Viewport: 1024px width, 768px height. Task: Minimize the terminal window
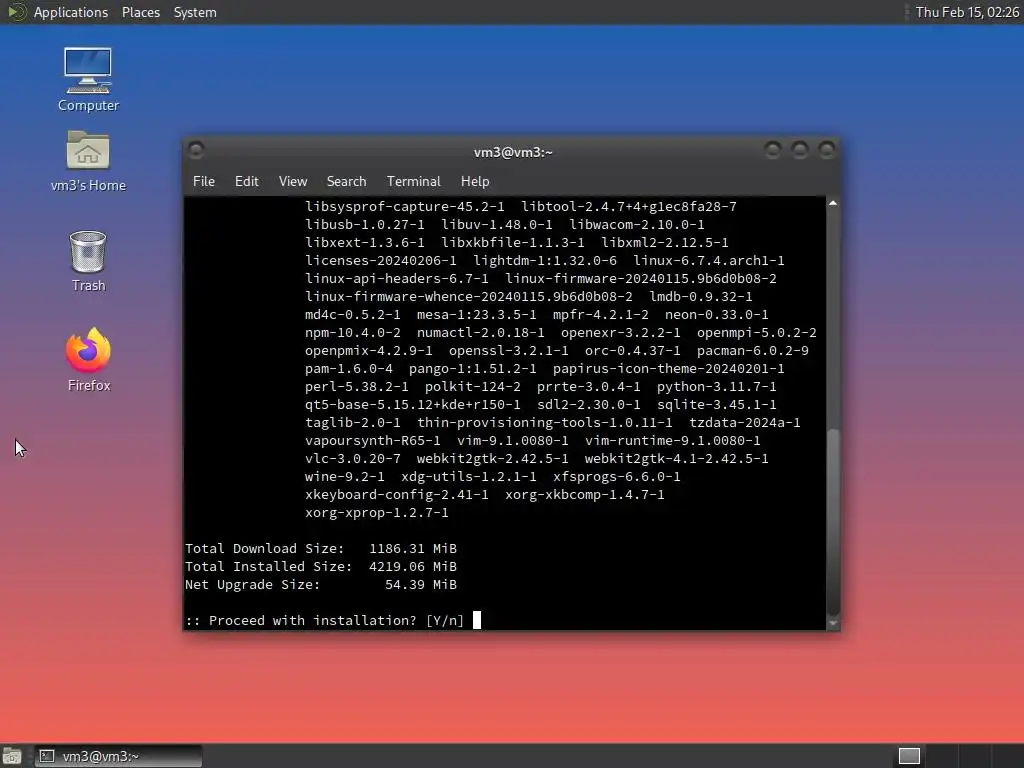coord(773,151)
